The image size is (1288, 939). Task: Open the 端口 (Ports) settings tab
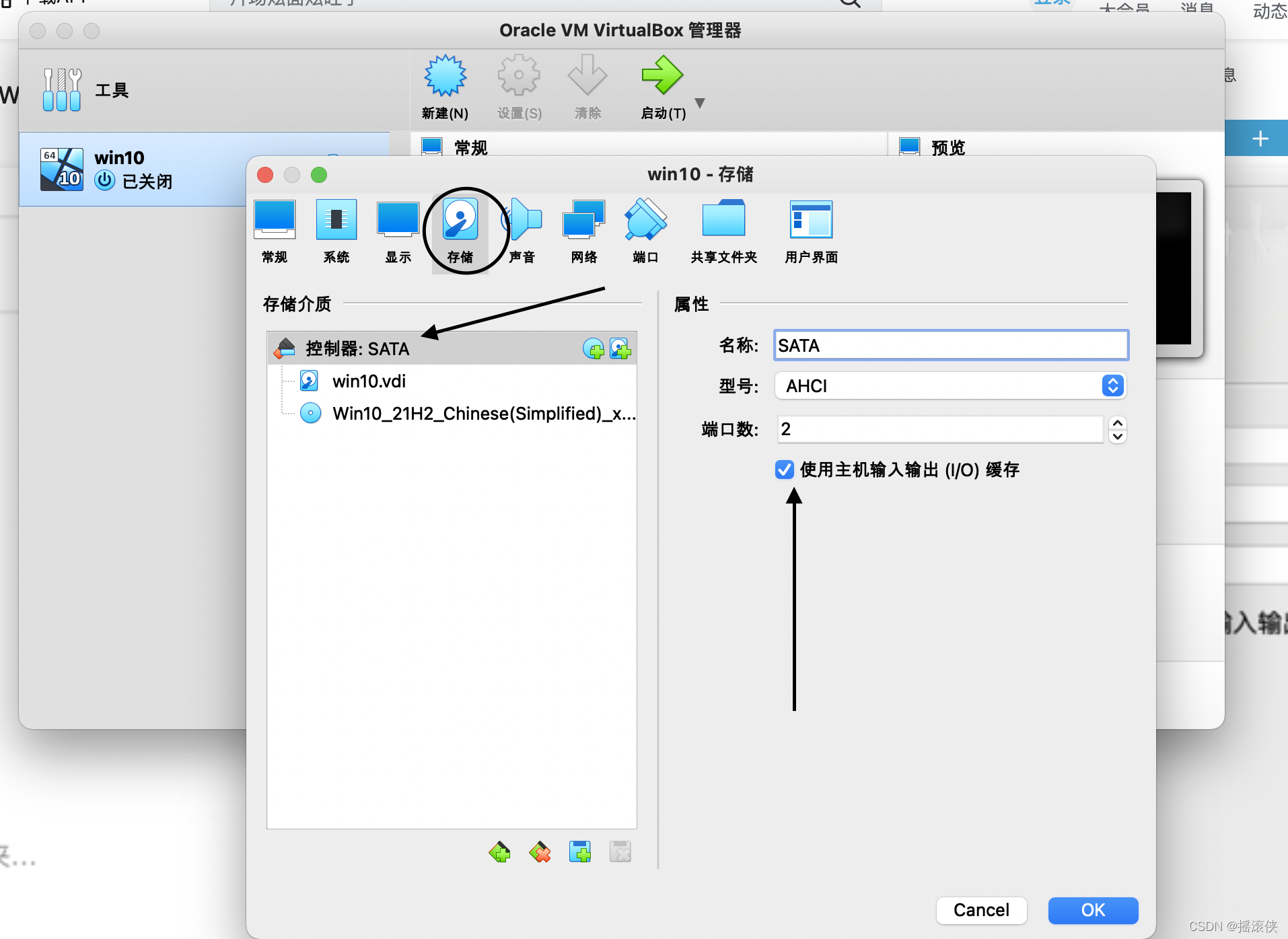tap(645, 232)
